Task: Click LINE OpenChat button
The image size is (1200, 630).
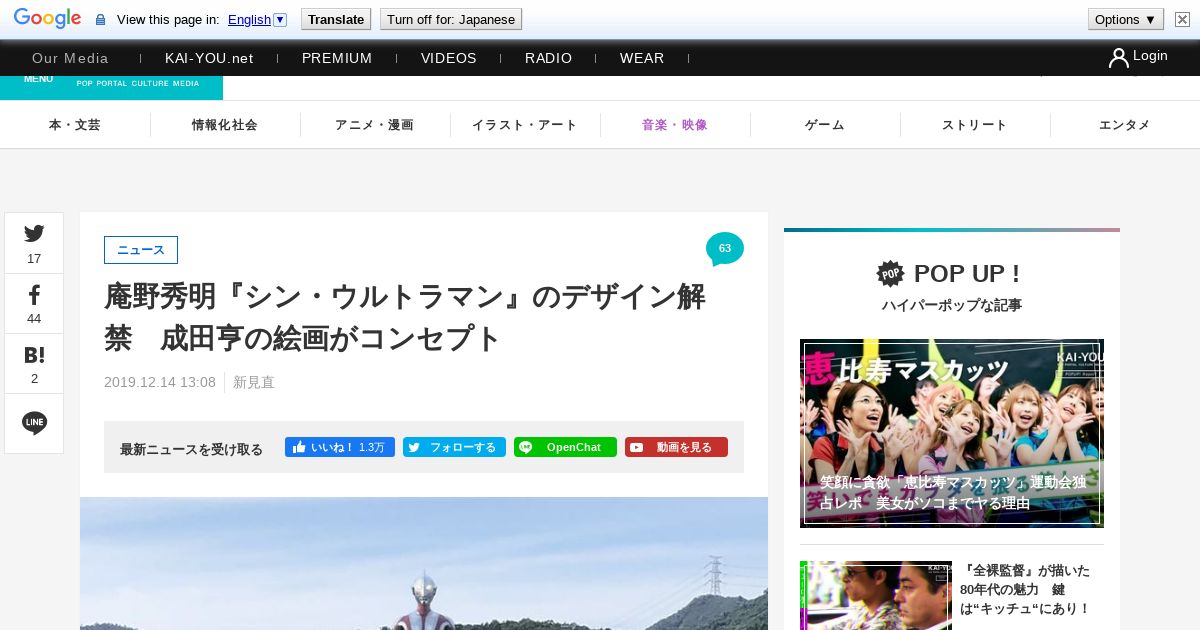Action: [x=565, y=447]
